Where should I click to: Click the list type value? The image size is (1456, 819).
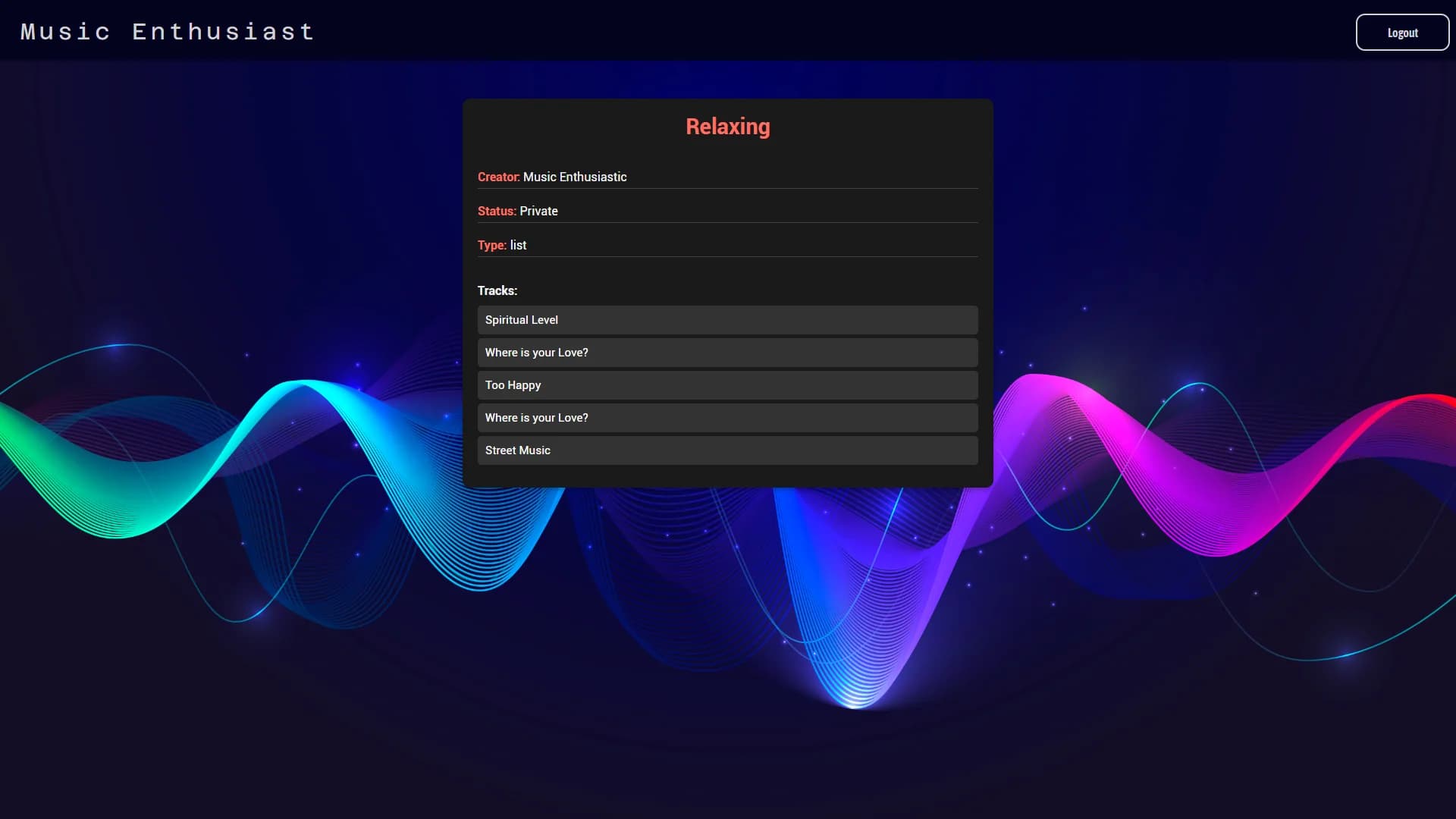tap(518, 245)
